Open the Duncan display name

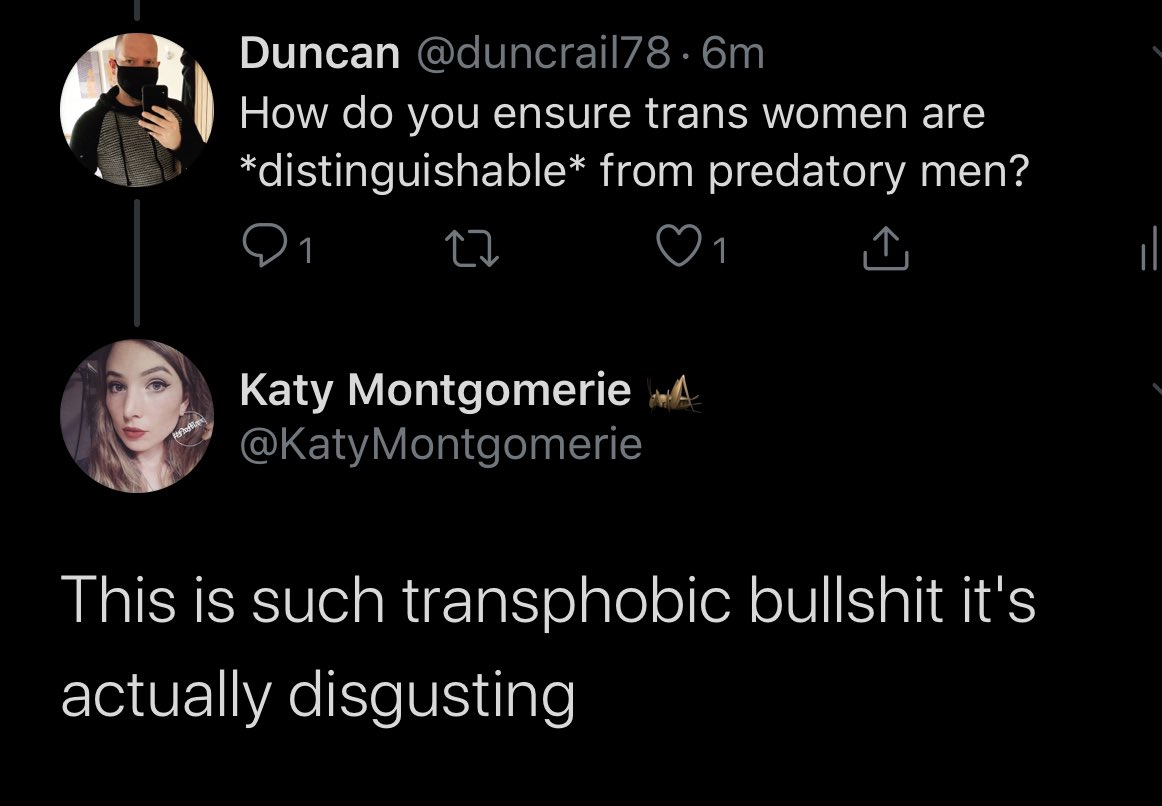(319, 53)
